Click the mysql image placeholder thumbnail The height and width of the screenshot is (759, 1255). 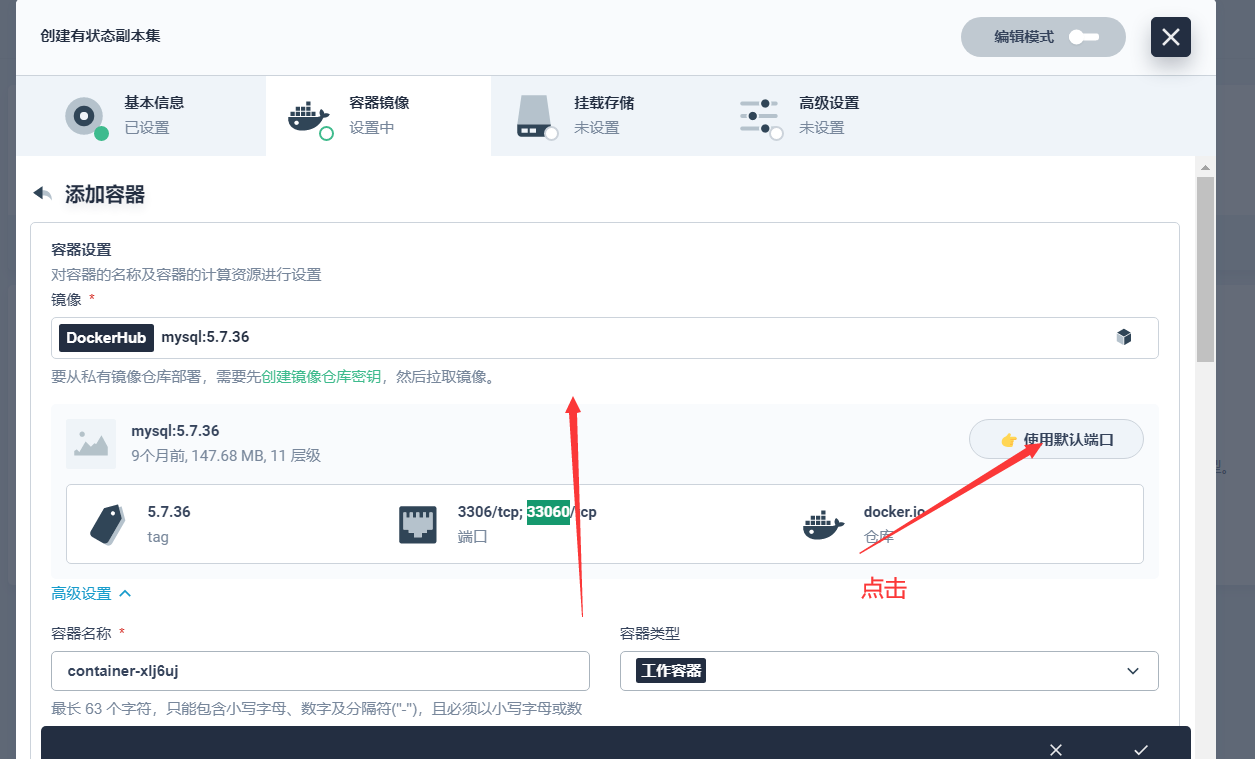coord(91,444)
